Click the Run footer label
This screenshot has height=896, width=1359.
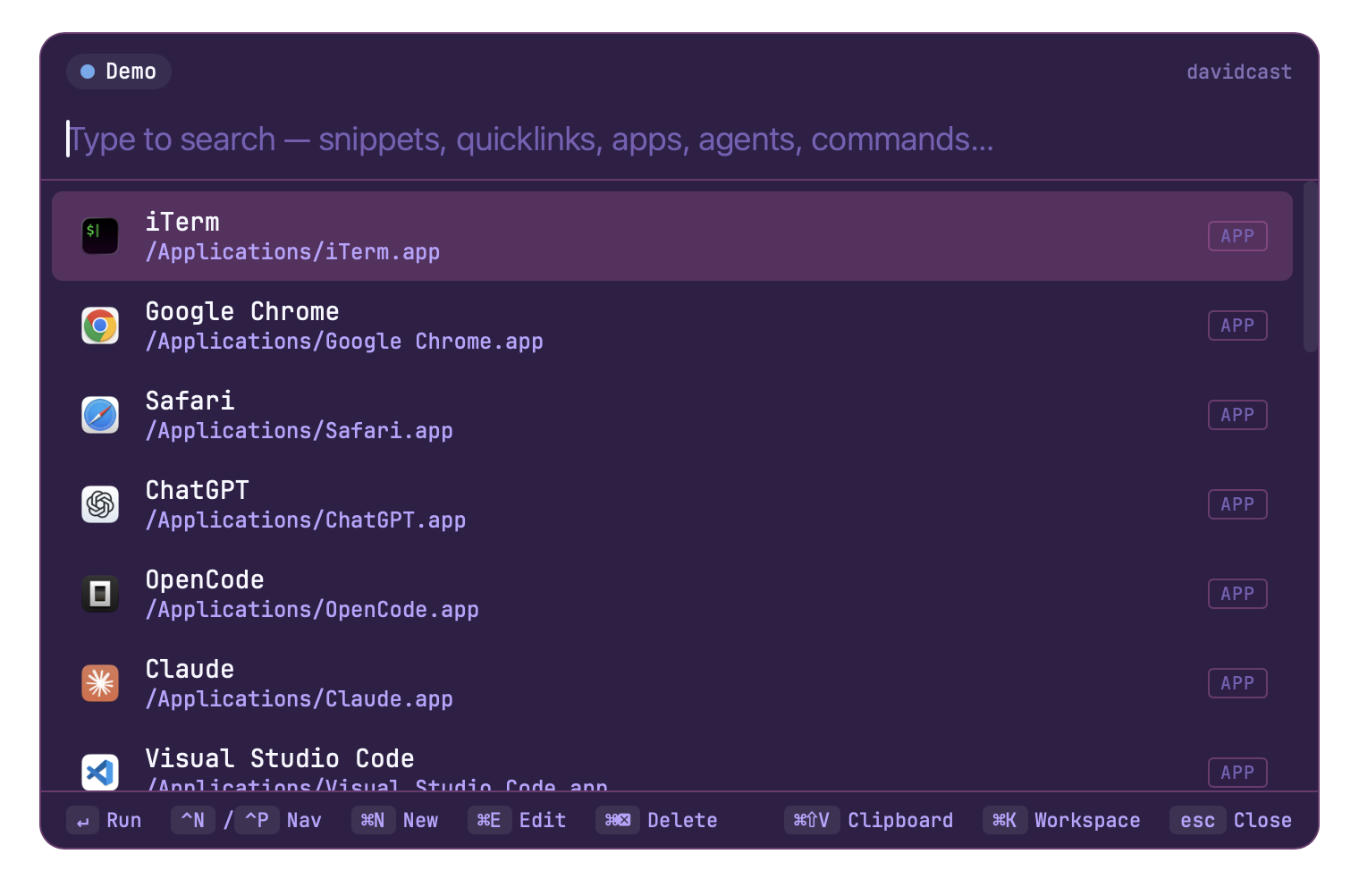pos(123,821)
